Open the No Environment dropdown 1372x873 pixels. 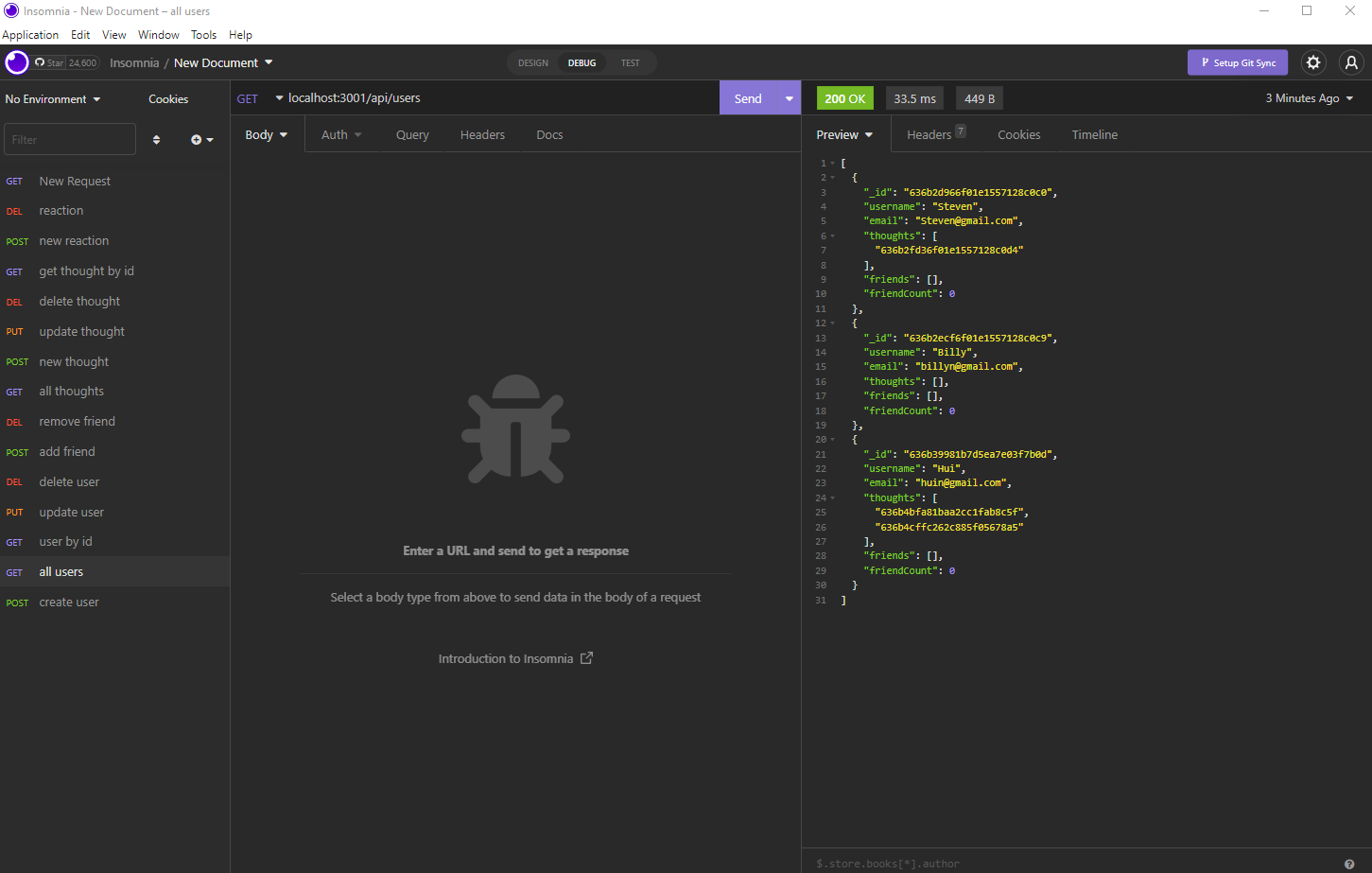[52, 98]
